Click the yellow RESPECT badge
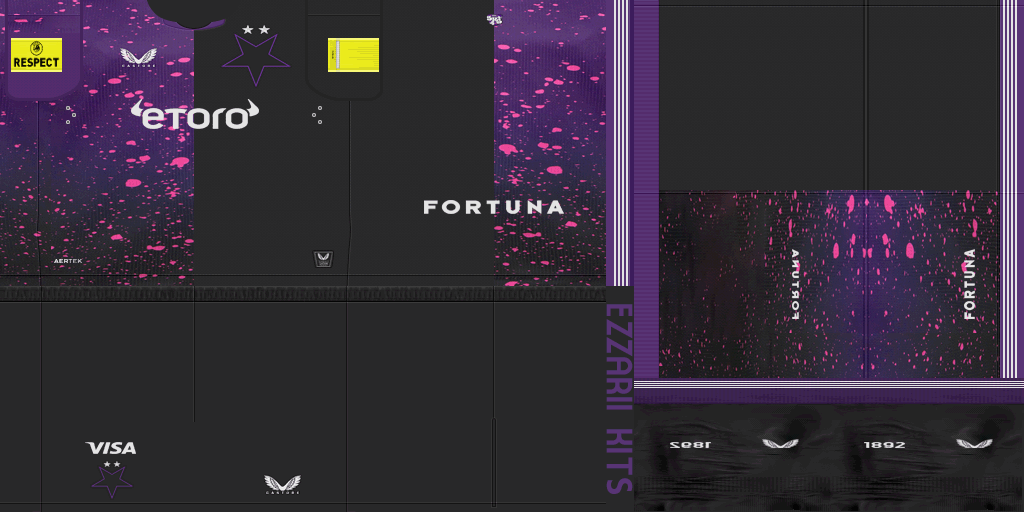 36,55
